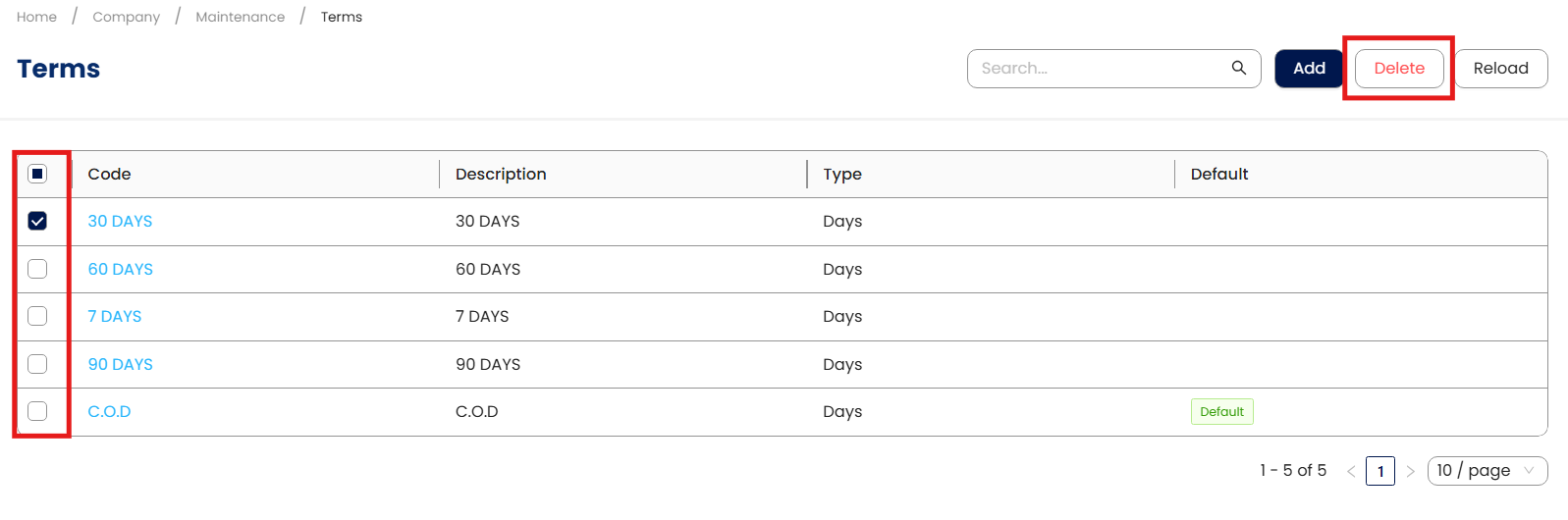
Task: Go to Maintenance breadcrumb
Action: click(241, 17)
